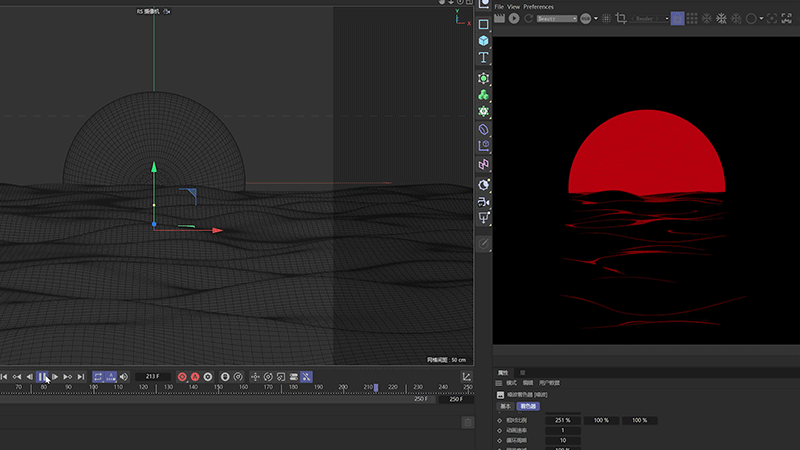Open the volume builder capsule icon
Screen dimensions: 800x450
[483, 130]
